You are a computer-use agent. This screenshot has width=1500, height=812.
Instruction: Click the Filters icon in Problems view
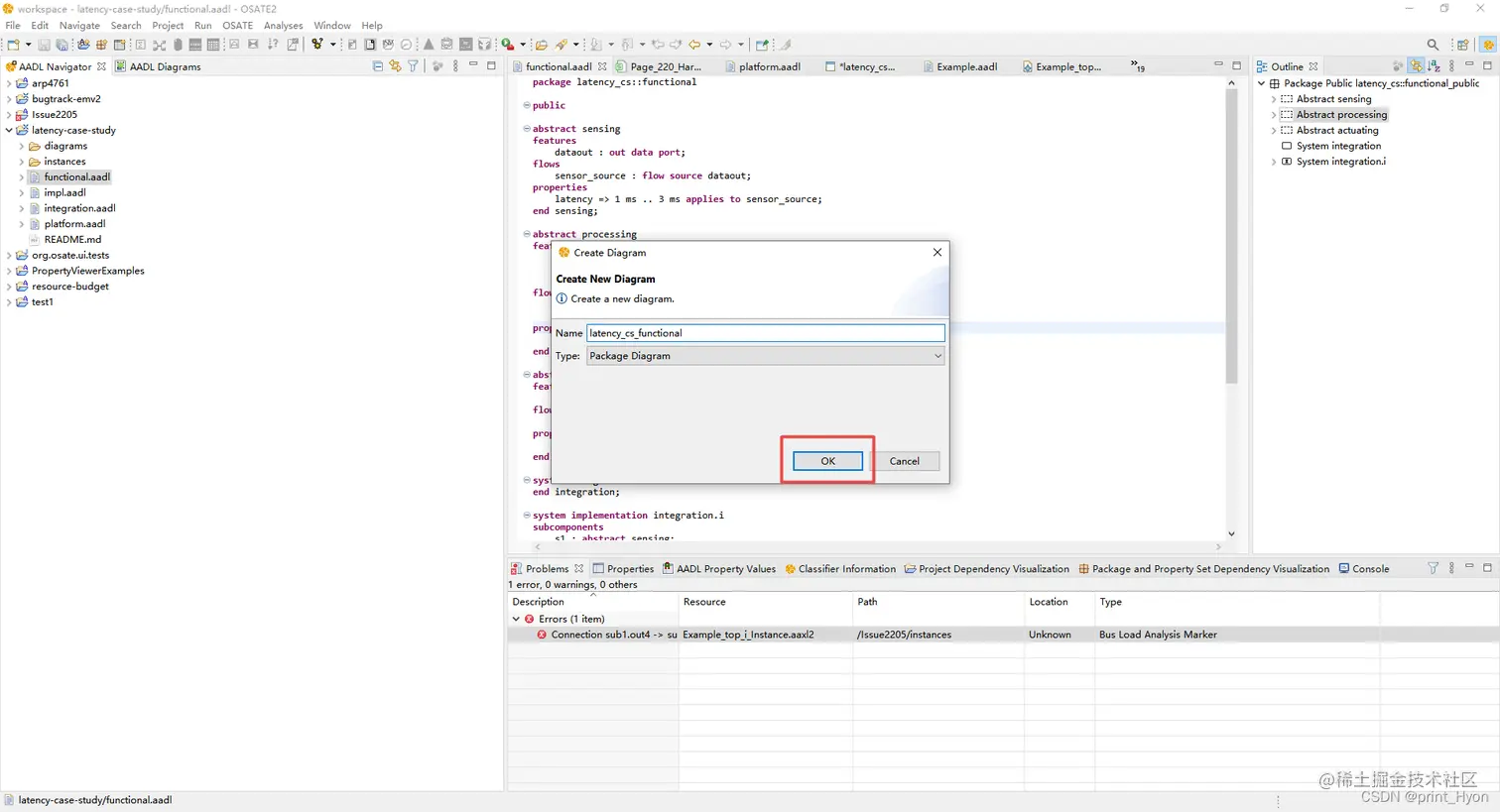click(x=1433, y=568)
